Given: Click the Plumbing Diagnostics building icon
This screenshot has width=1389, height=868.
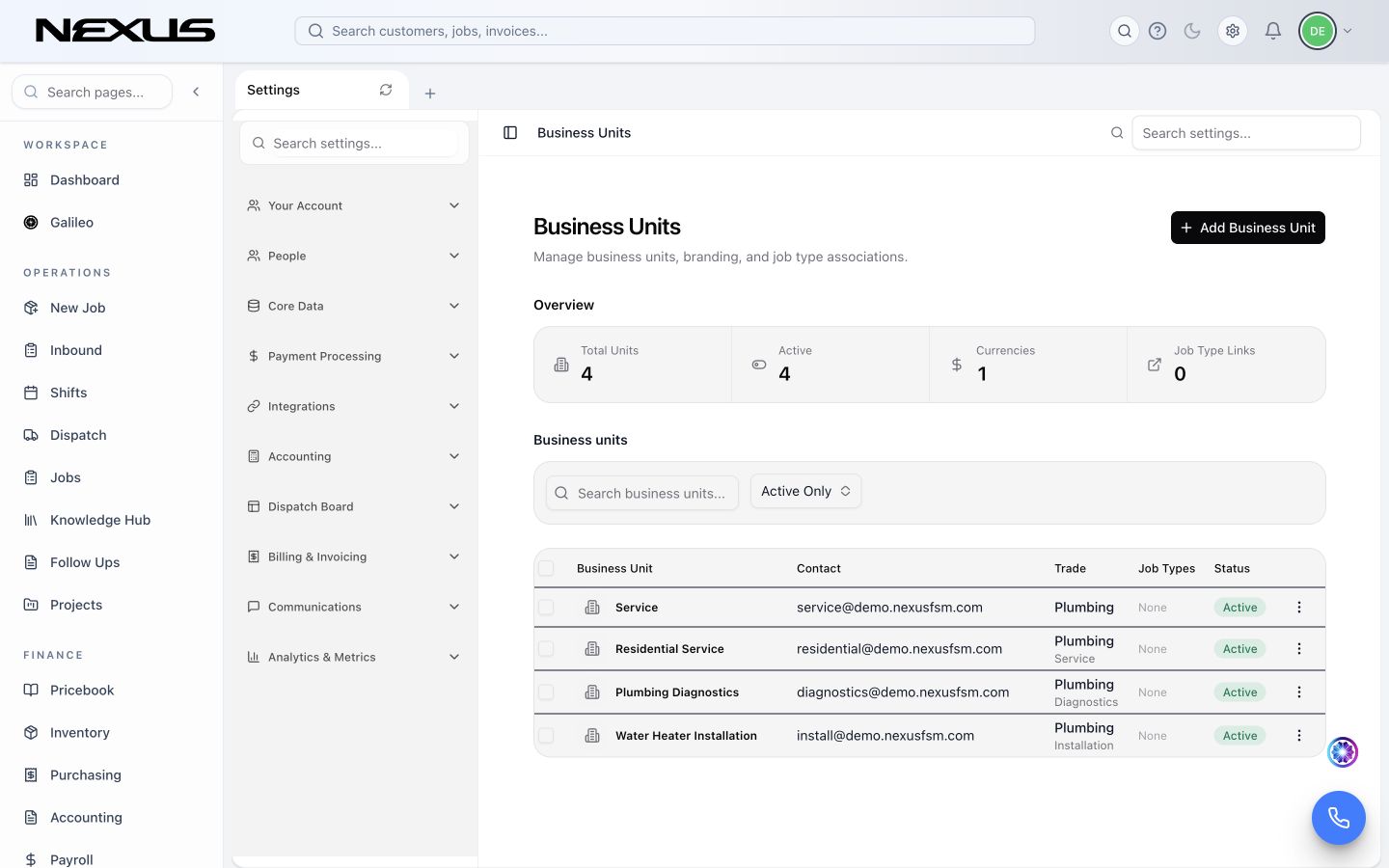Looking at the screenshot, I should 592,692.
